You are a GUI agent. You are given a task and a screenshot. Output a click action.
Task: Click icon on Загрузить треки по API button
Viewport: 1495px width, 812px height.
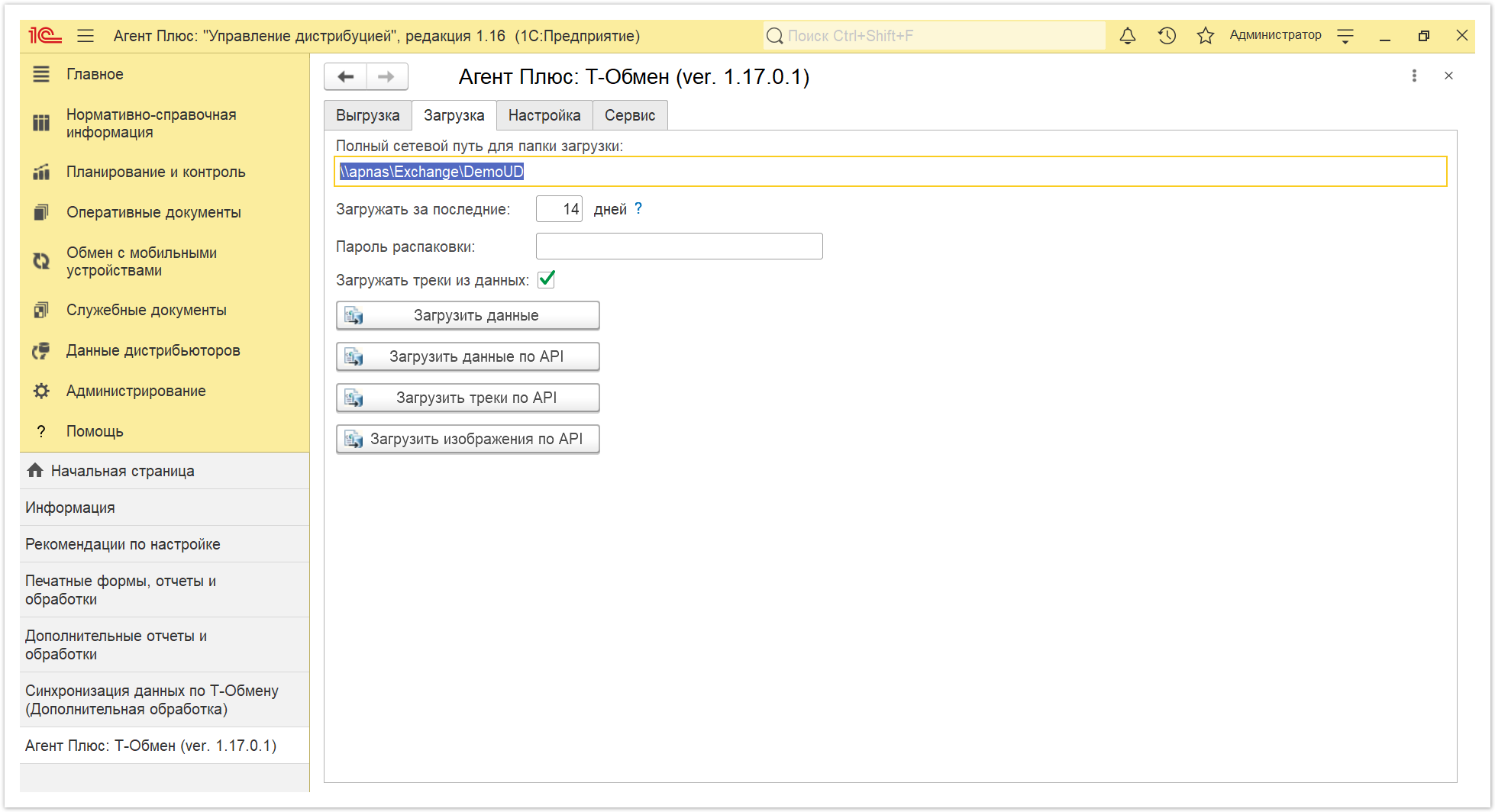[354, 398]
